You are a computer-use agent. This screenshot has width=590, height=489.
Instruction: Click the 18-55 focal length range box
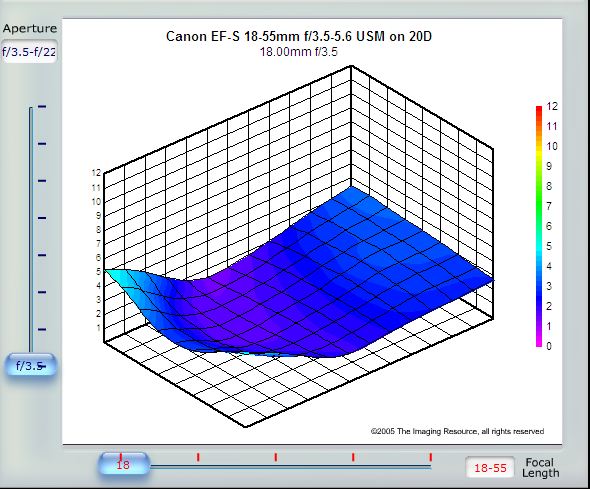[x=490, y=468]
